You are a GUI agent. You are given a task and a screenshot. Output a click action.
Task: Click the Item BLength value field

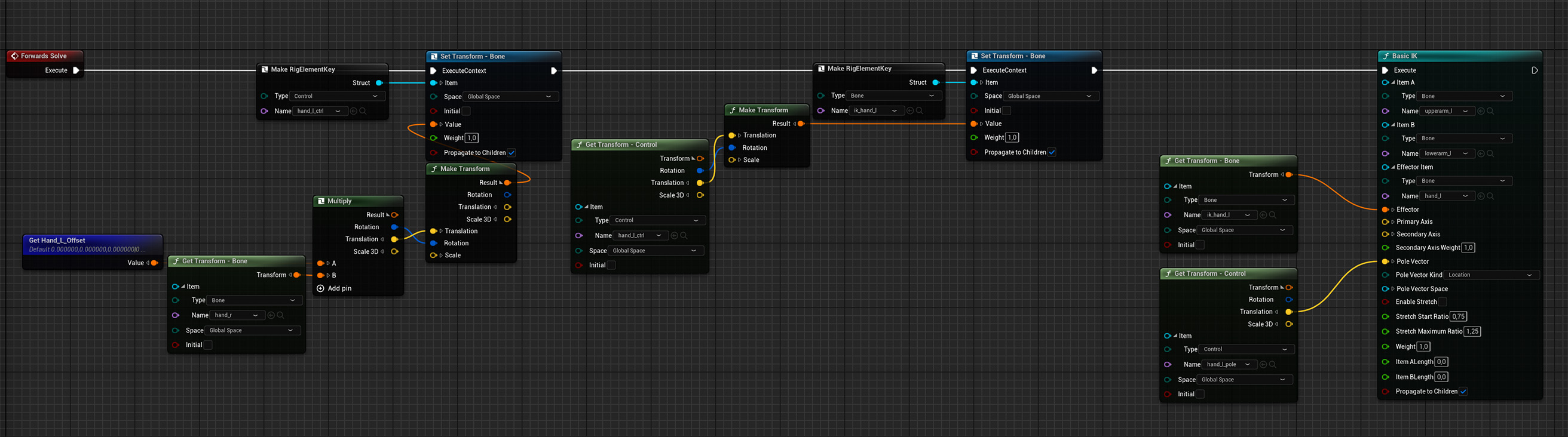tap(1441, 377)
